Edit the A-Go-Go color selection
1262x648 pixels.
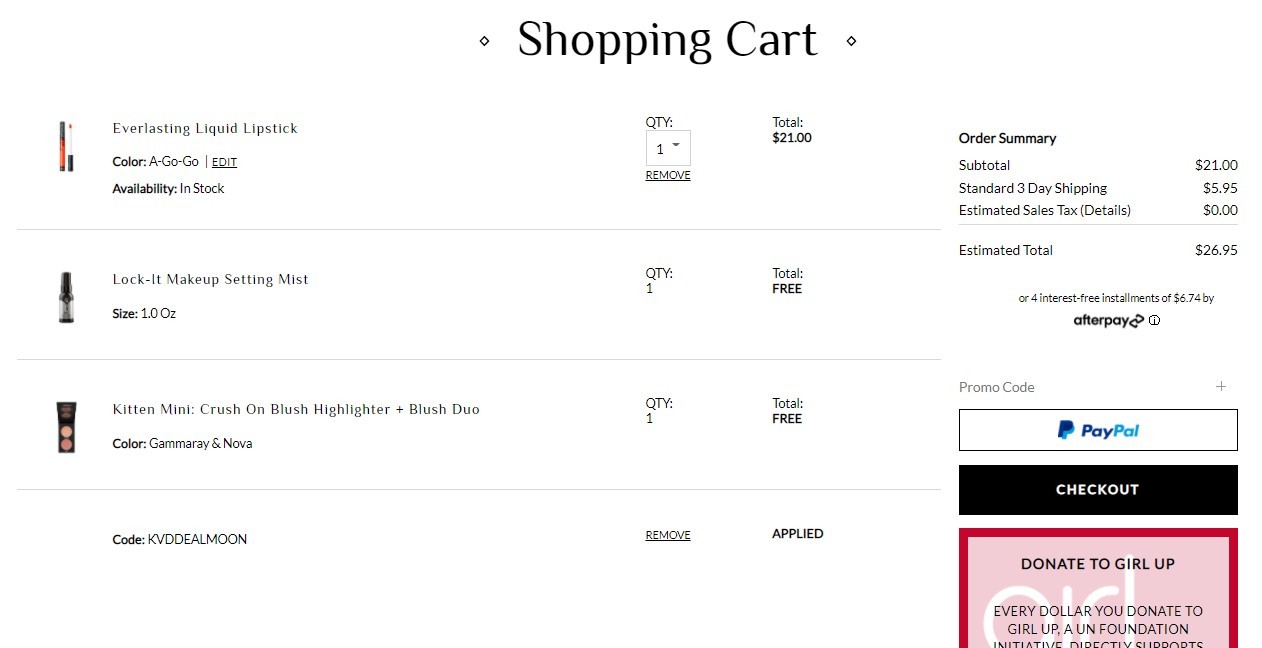point(224,162)
